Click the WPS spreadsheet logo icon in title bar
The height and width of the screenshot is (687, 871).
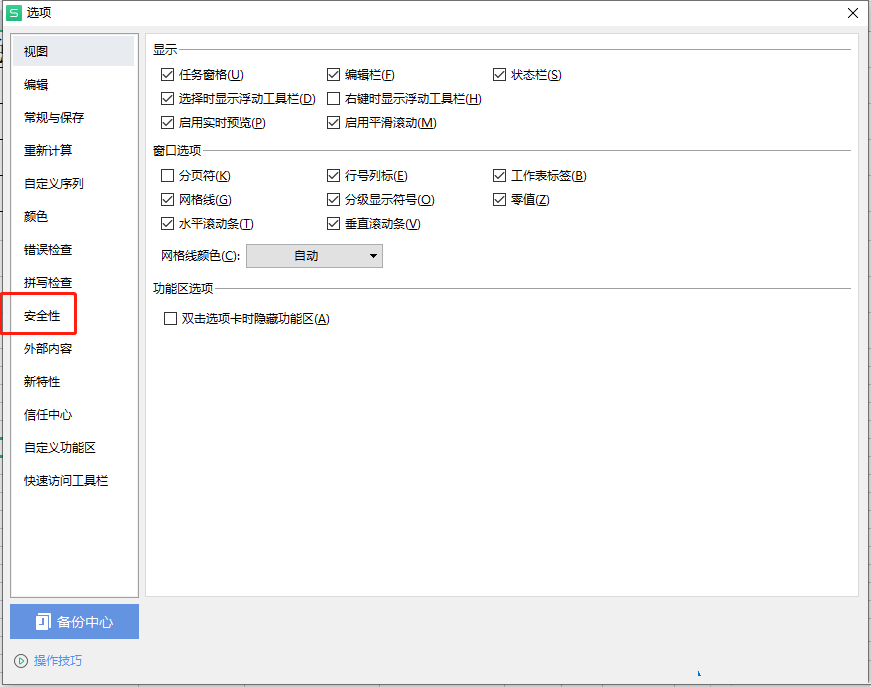click(13, 13)
